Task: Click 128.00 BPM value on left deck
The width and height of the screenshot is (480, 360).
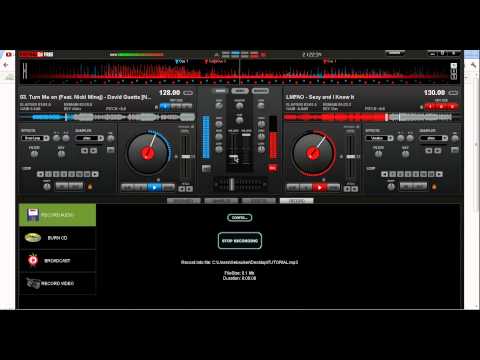Action: (x=170, y=92)
